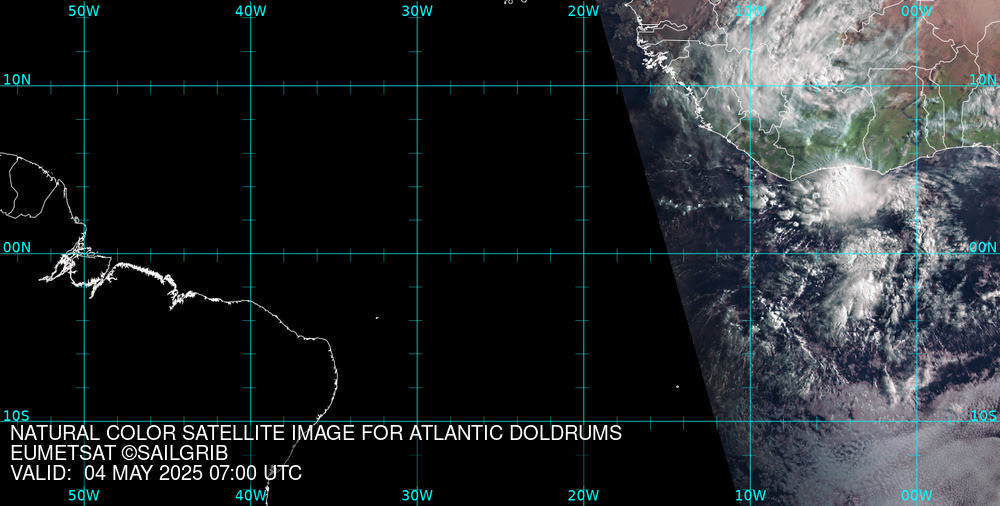The image size is (1000, 506).
Task: Click the bright convective cloud cluster off the coast
Action: (x=851, y=189)
